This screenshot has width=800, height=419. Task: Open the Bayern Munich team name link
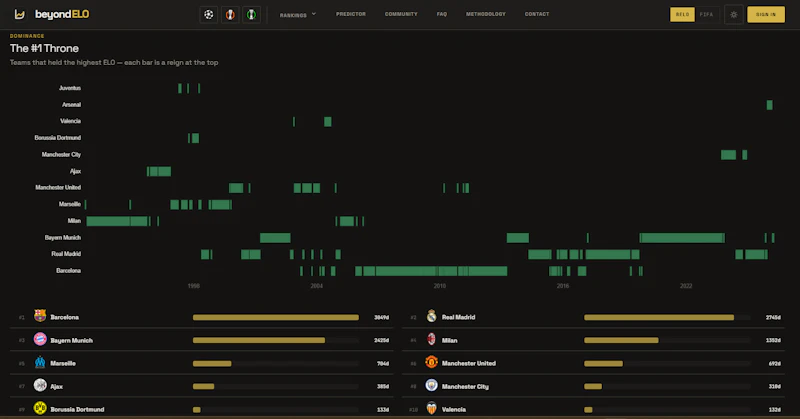(71, 340)
